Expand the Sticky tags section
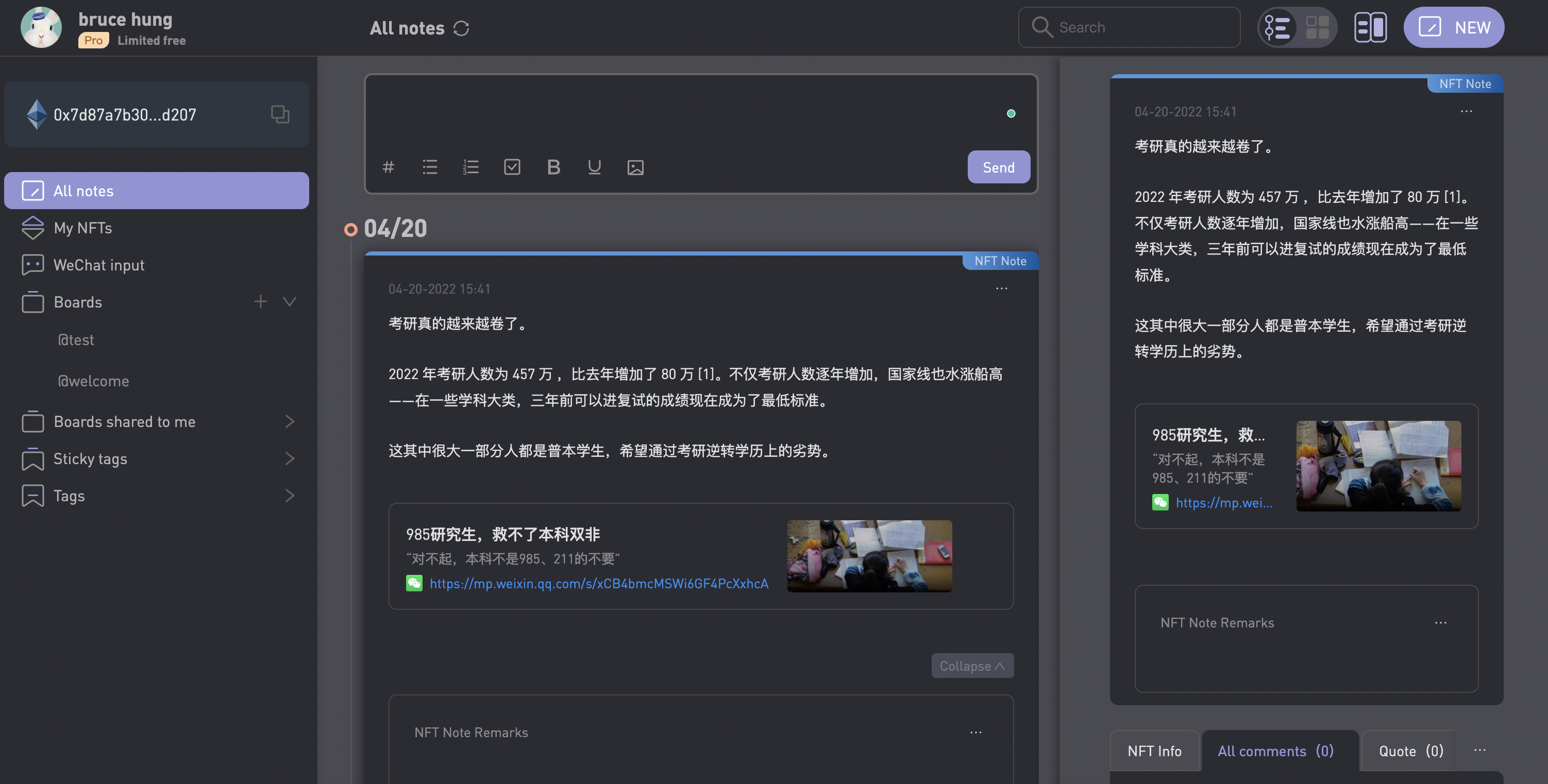Viewport: 1548px width, 784px height. coord(290,458)
